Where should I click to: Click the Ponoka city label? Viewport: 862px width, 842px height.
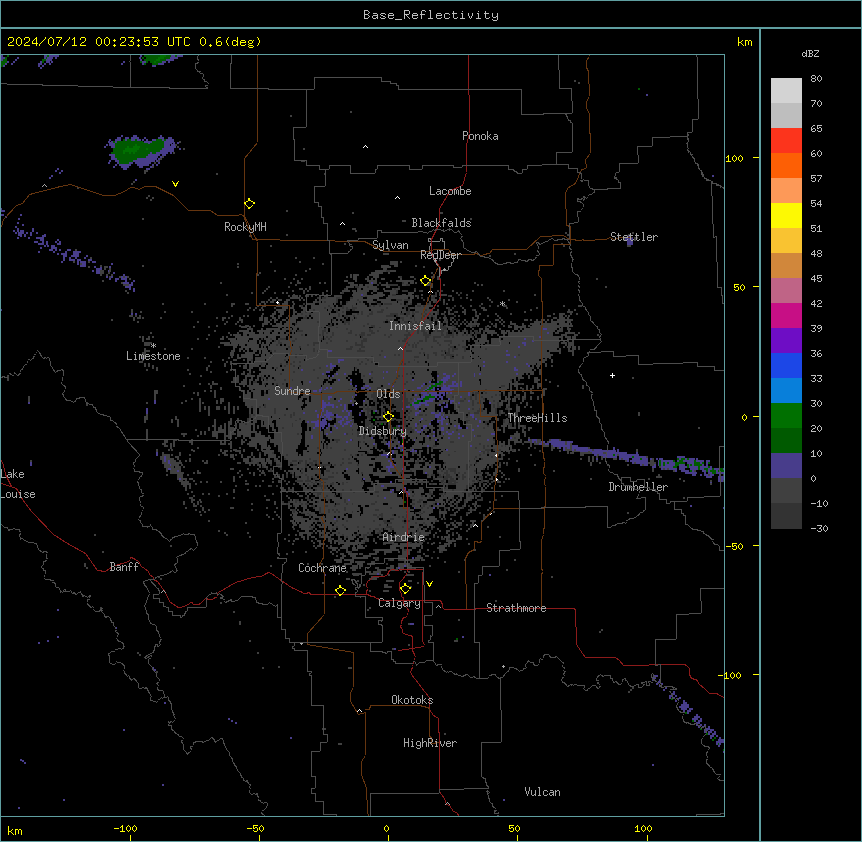(x=480, y=136)
